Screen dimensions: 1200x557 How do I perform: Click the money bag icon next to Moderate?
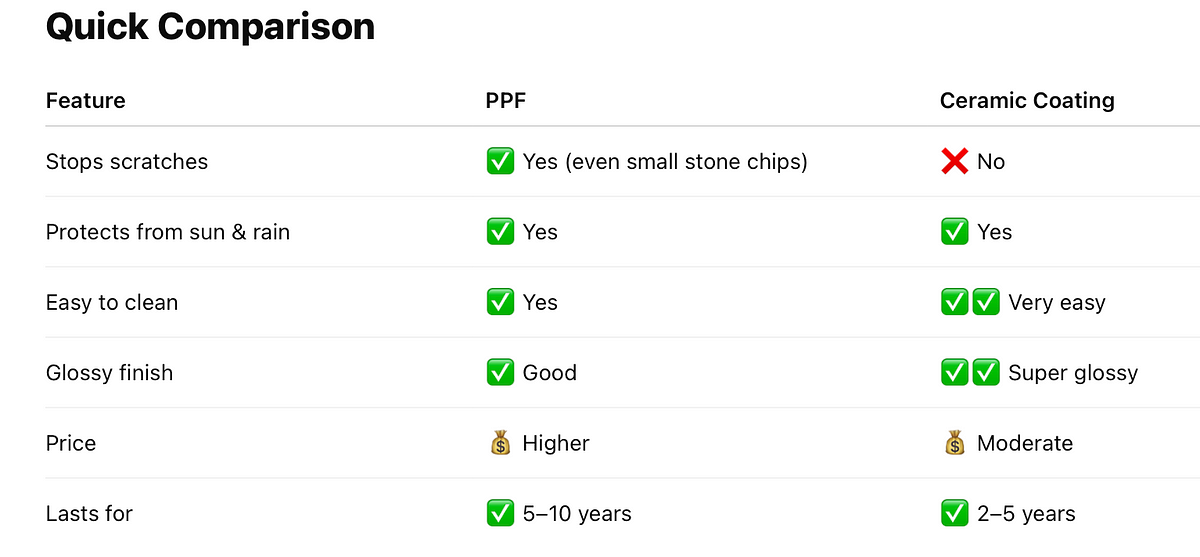(955, 442)
